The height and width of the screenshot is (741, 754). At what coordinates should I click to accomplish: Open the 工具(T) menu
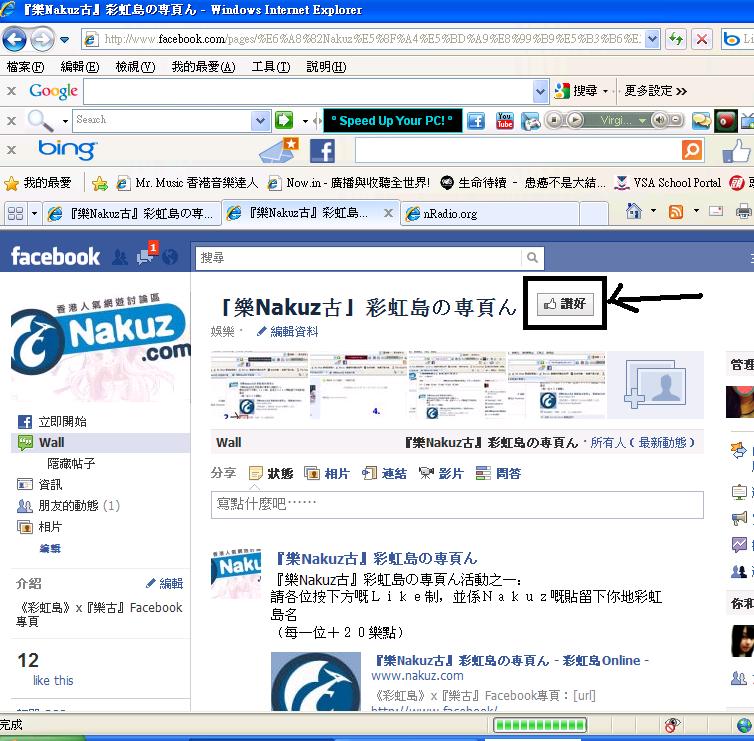pos(271,67)
